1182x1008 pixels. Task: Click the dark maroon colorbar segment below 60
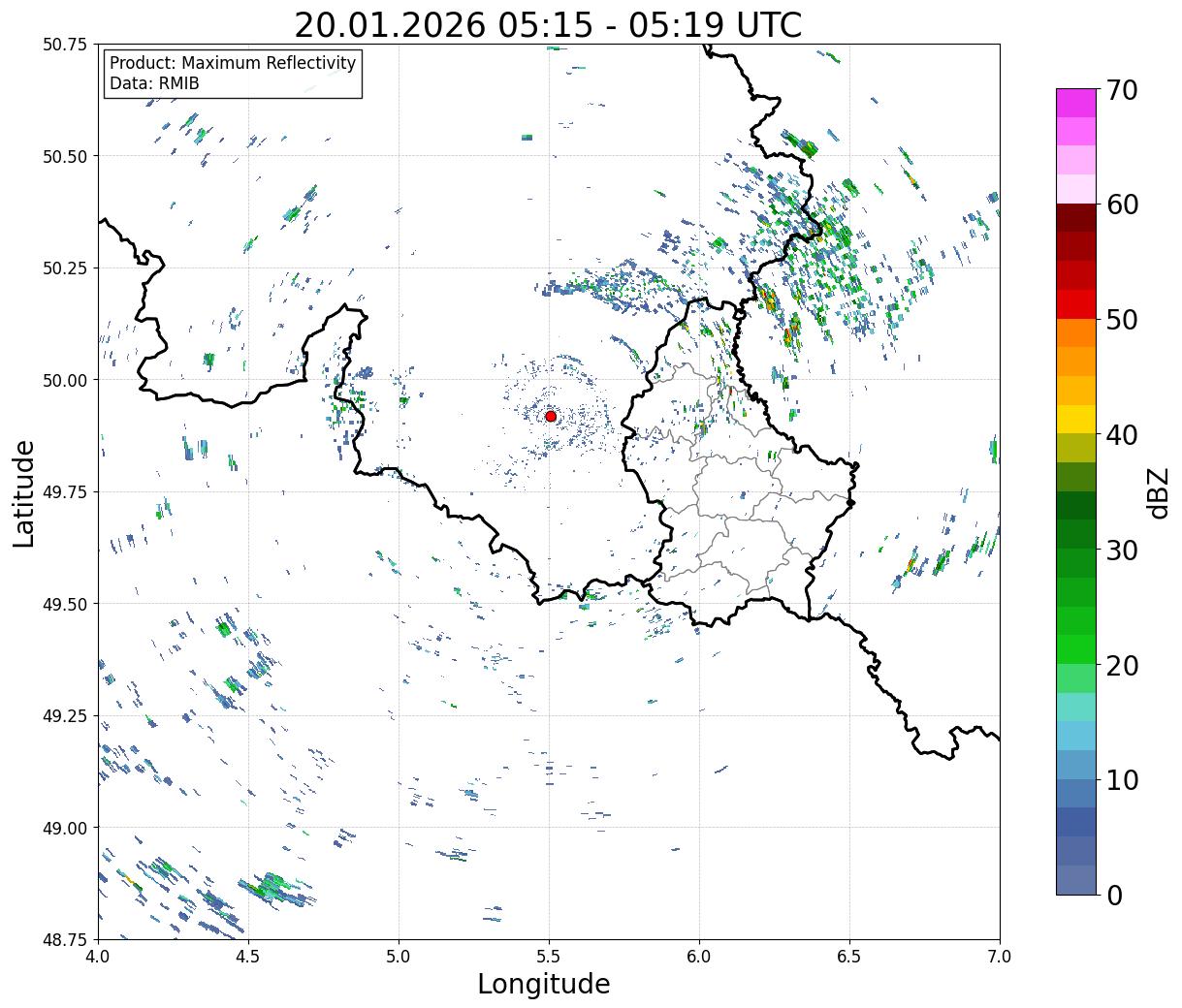pyautogui.click(x=1076, y=217)
